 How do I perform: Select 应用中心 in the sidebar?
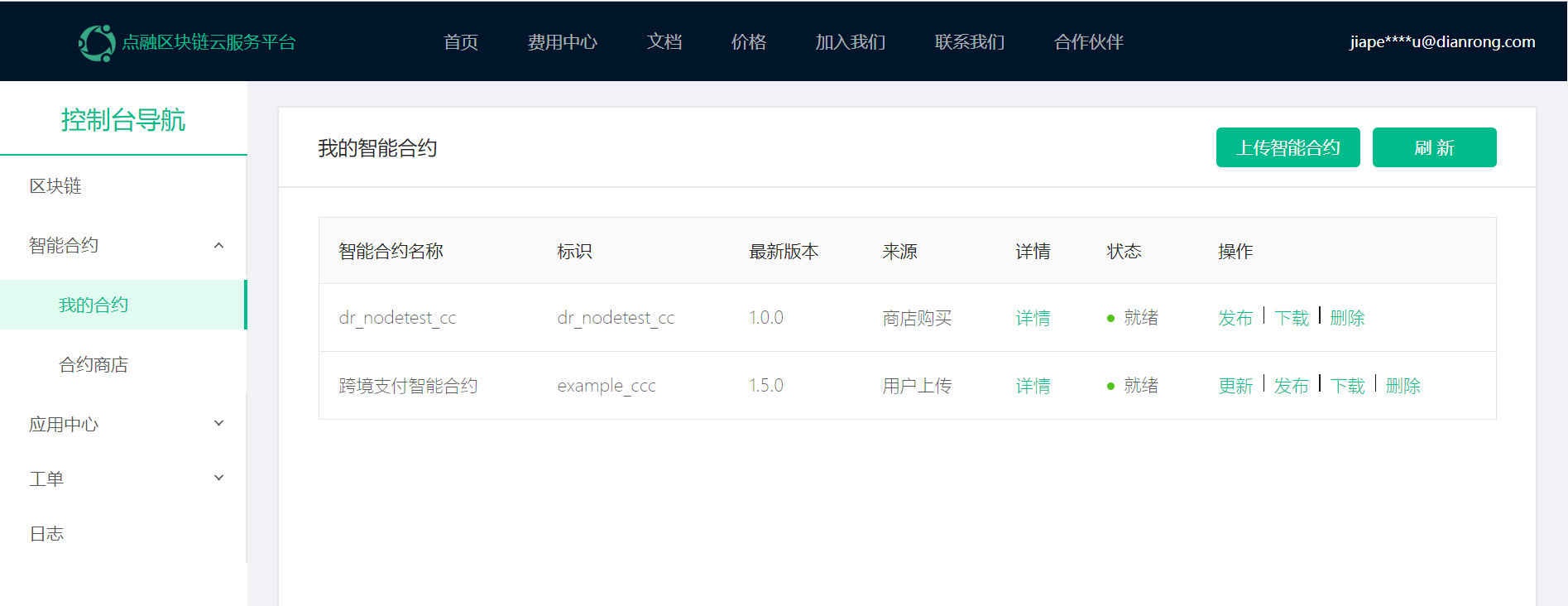click(64, 425)
